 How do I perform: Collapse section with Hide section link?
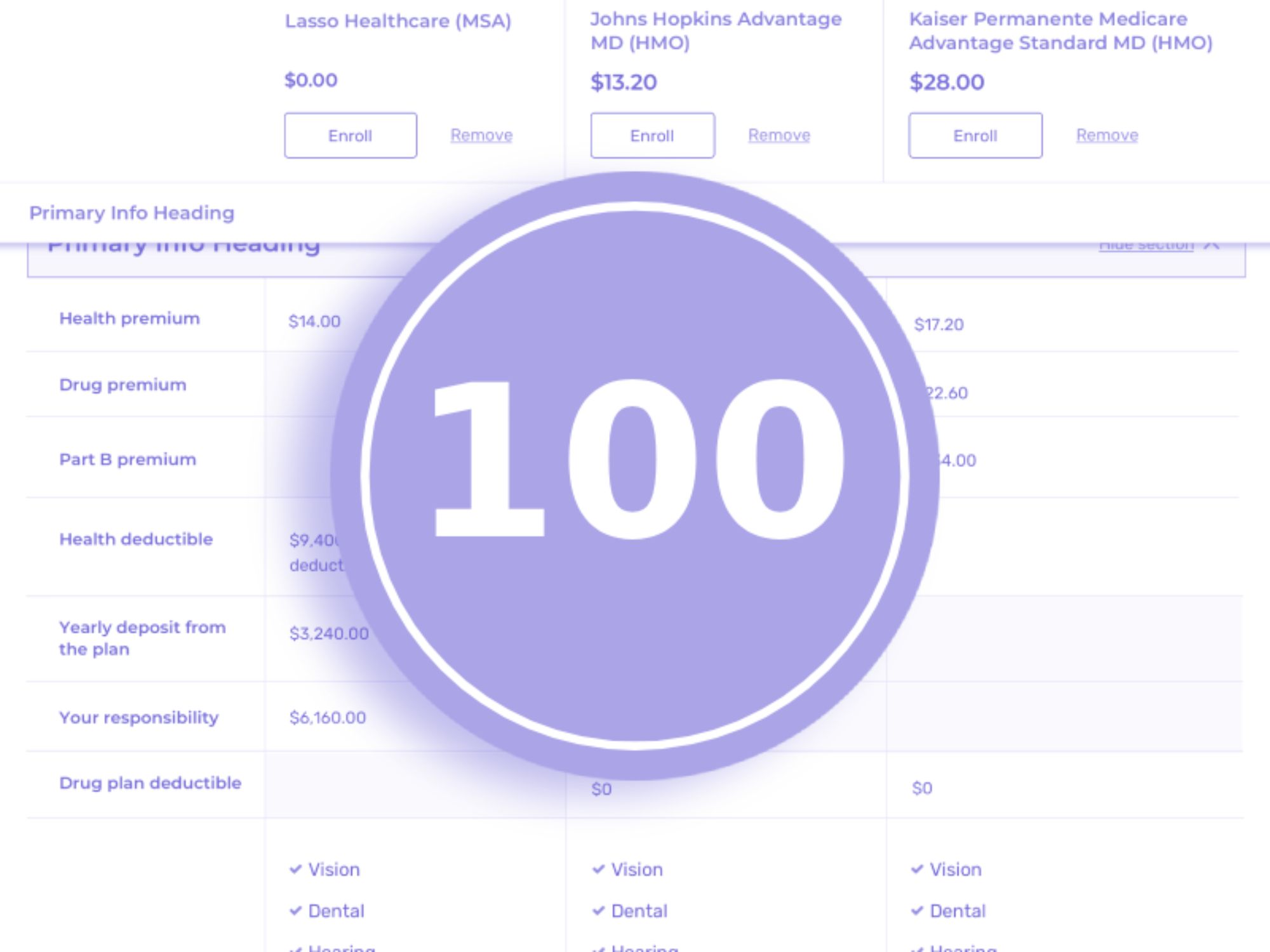click(x=1146, y=246)
